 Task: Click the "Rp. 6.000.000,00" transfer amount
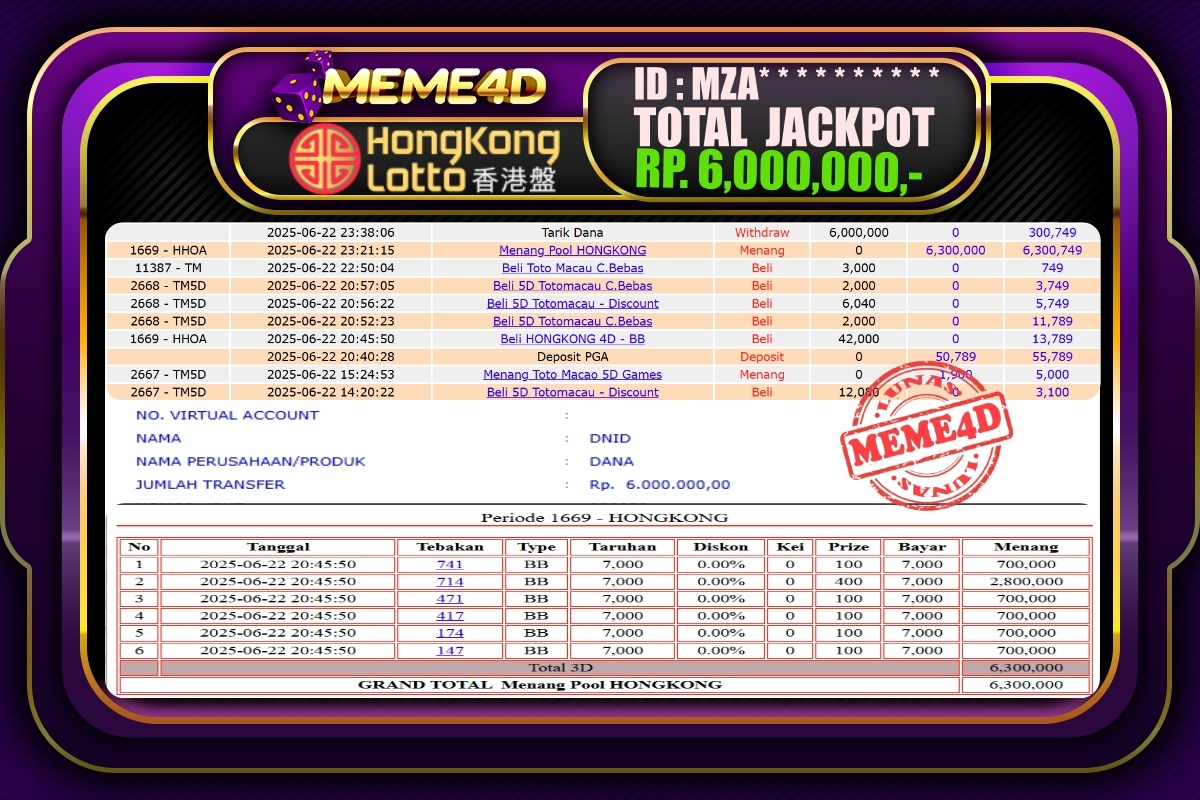point(660,485)
